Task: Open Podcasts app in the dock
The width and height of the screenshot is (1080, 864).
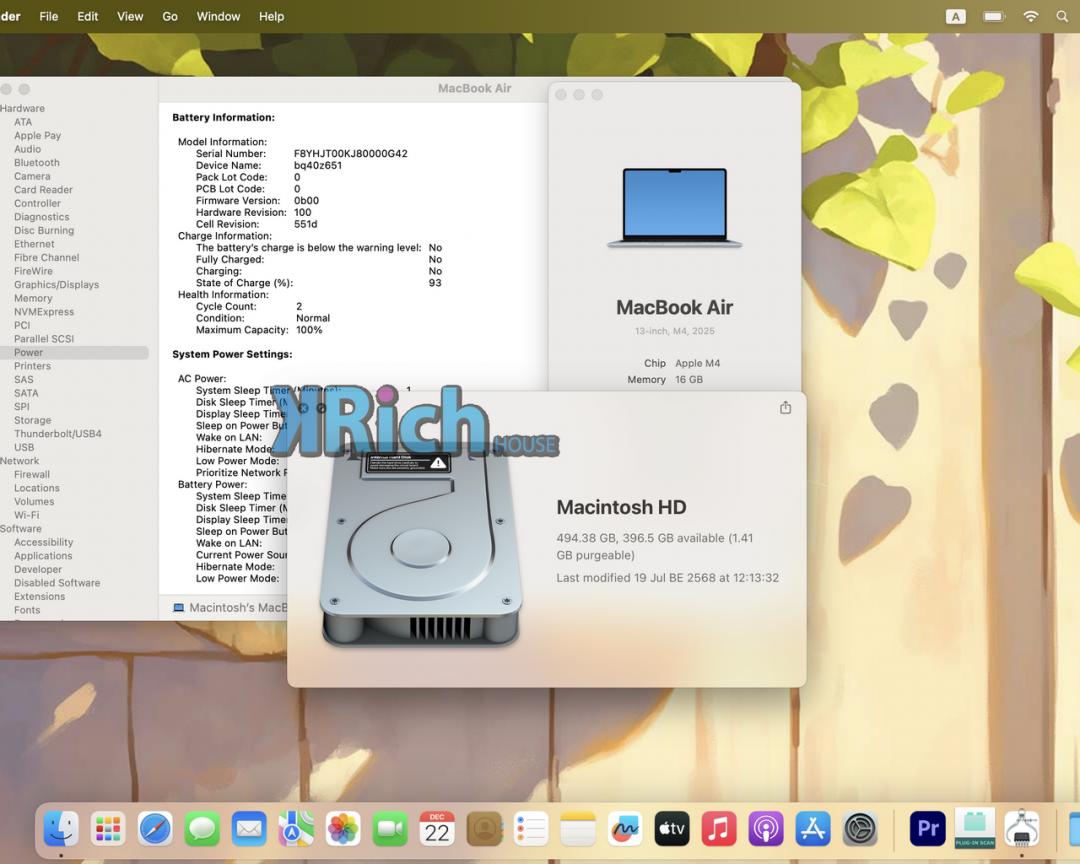Action: 766,828
